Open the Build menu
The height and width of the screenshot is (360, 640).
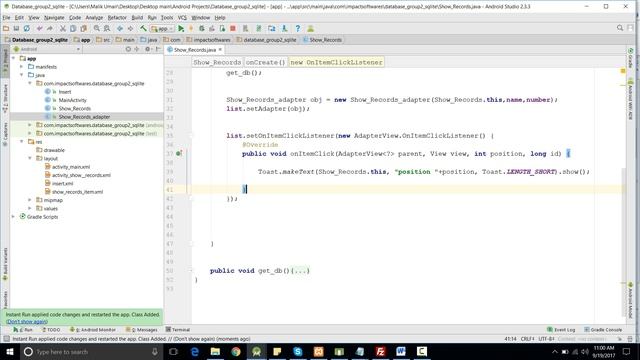[137, 18]
